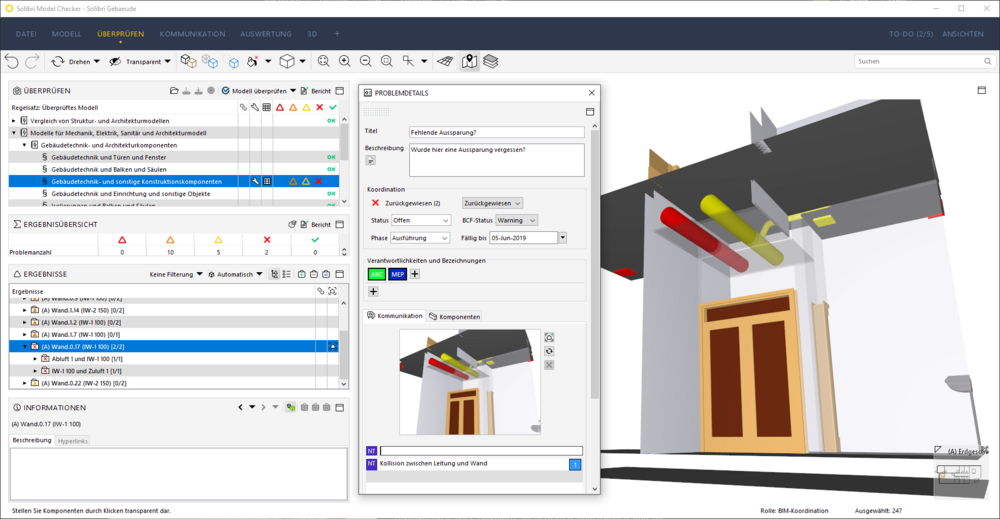This screenshot has height=519, width=1000.
Task: Open the Status Offen dropdown
Action: [421, 220]
